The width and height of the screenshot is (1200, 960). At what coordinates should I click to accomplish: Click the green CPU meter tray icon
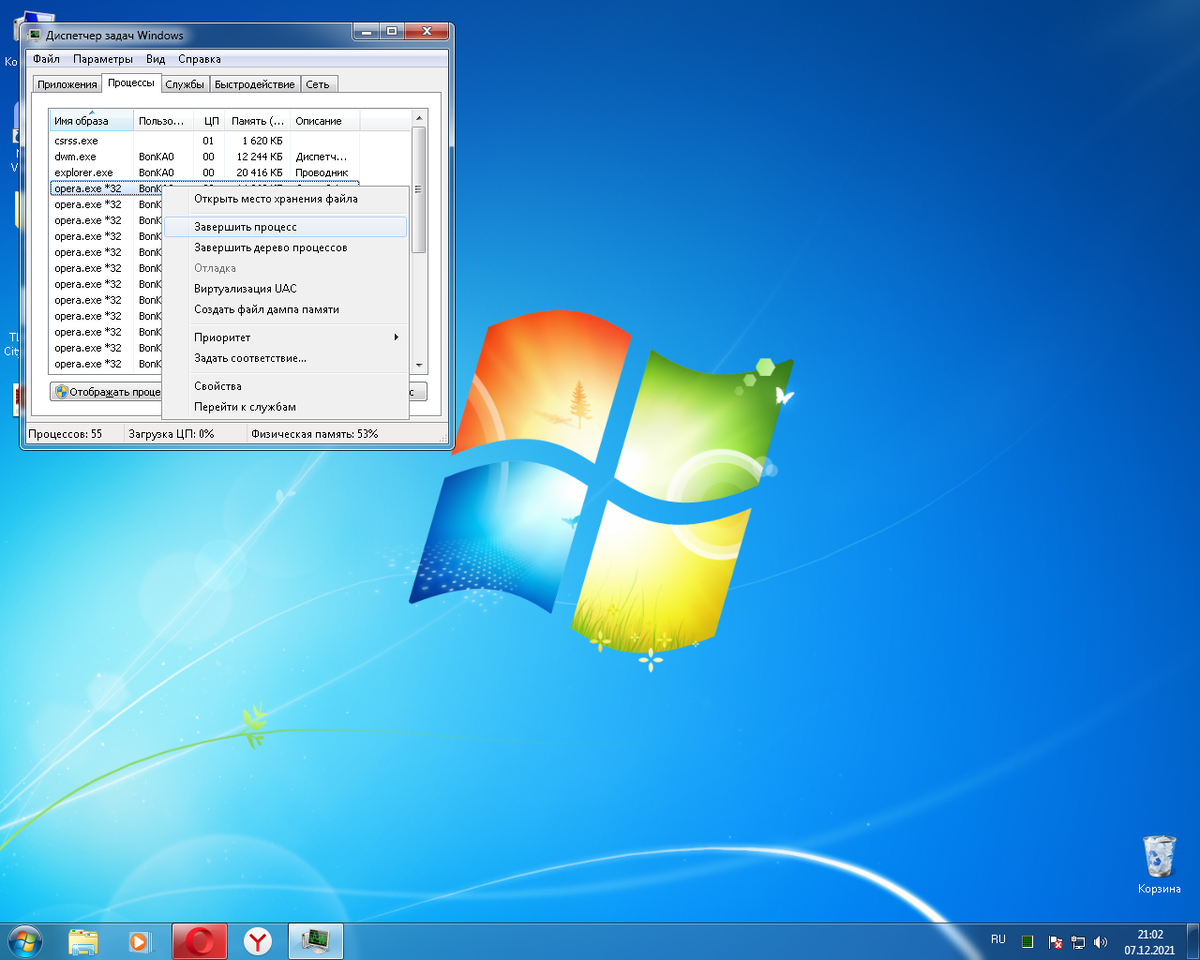1027,942
